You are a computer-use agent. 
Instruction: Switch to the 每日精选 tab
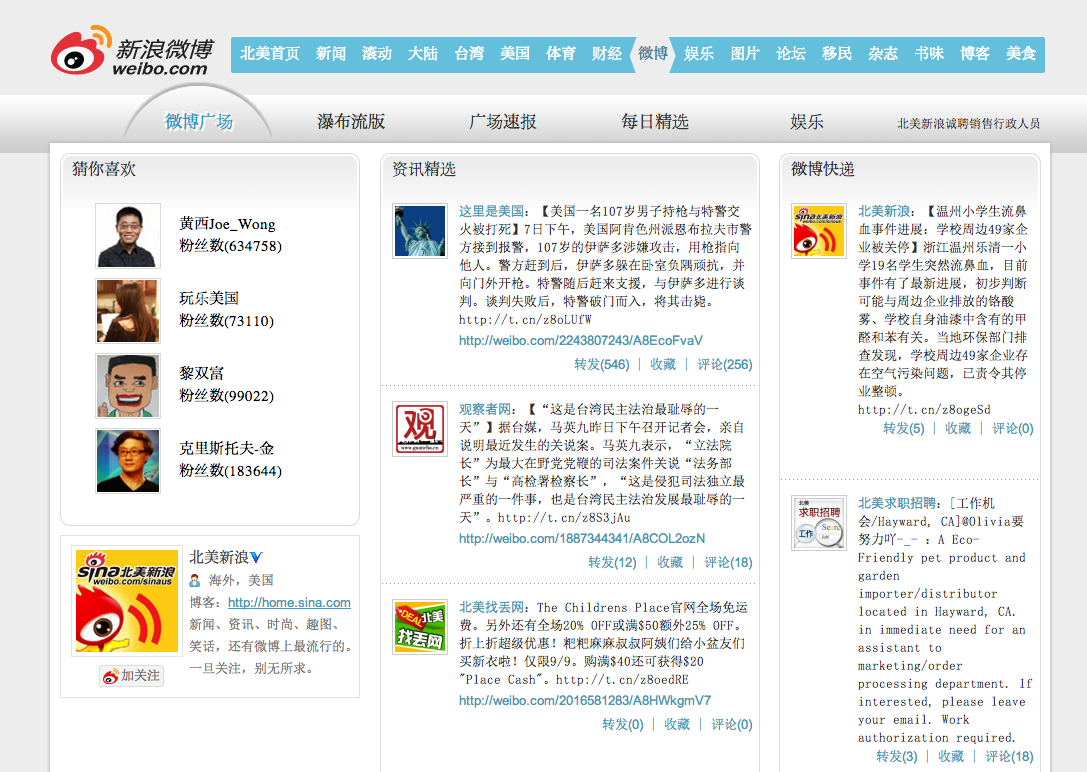point(654,121)
